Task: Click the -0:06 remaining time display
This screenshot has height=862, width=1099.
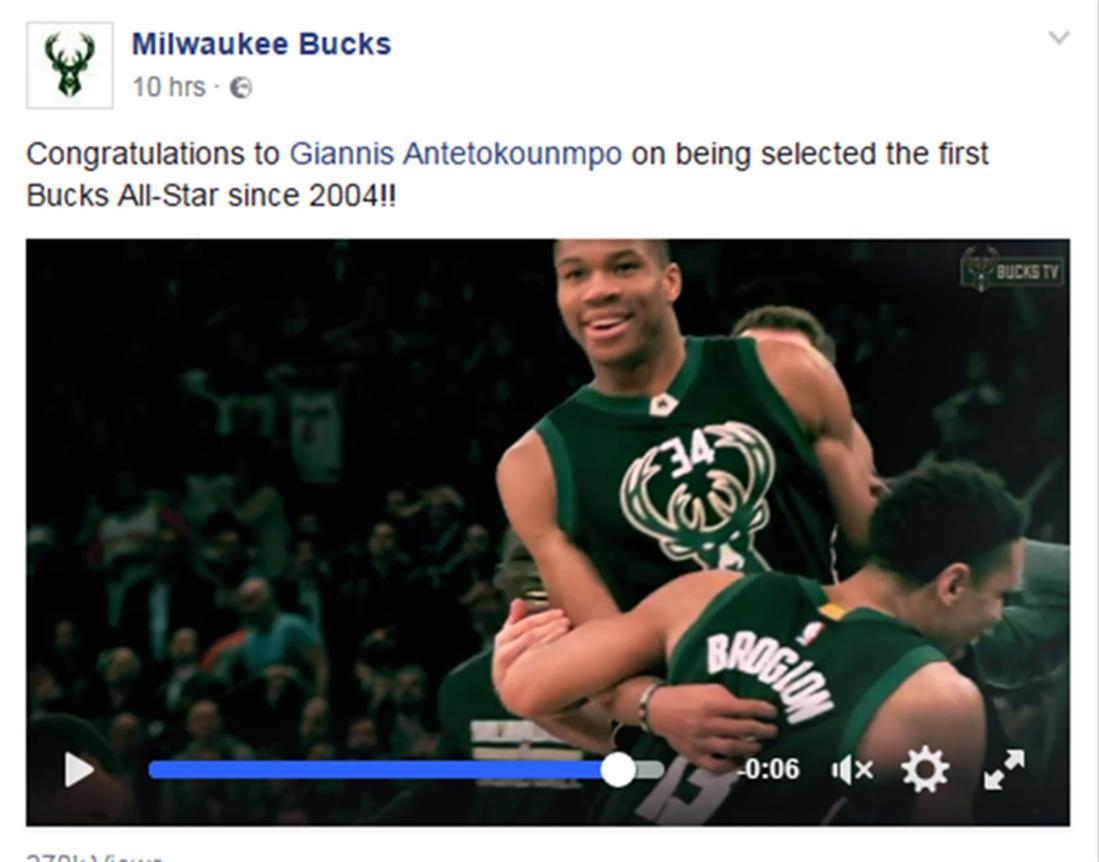Action: pos(768,769)
